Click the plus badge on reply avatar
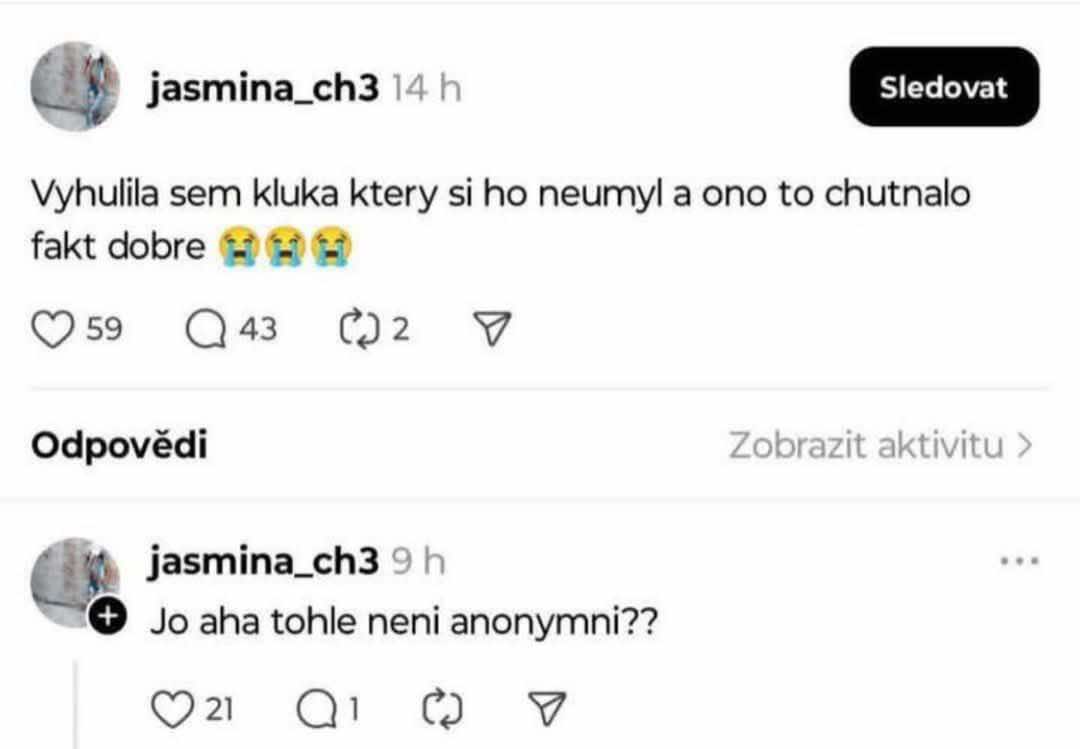This screenshot has height=749, width=1080. point(107,619)
